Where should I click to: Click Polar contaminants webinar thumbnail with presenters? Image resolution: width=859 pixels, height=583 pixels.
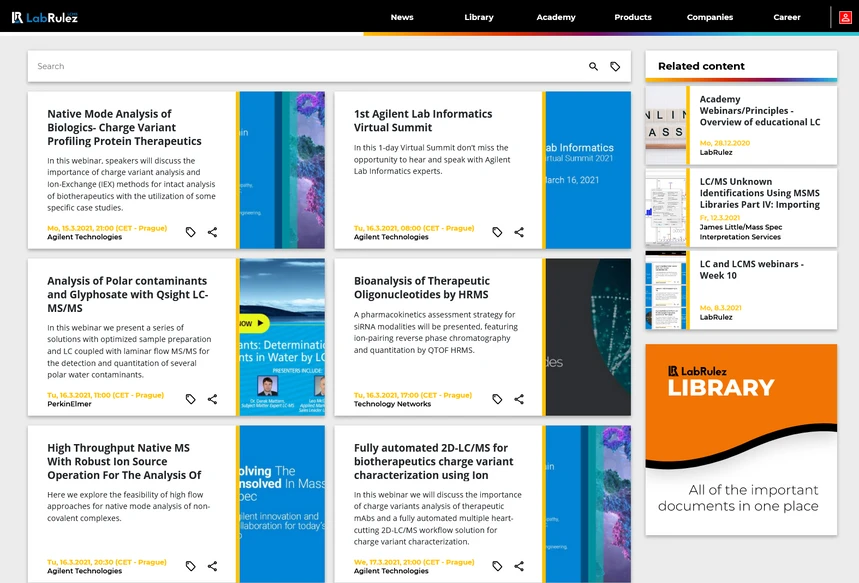[282, 337]
